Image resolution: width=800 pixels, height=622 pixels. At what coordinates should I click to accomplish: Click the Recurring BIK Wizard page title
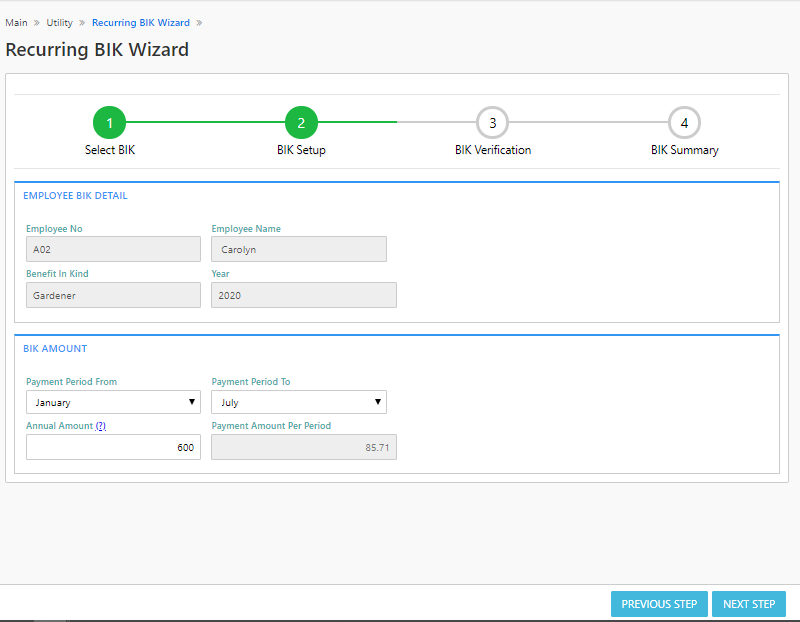97,49
